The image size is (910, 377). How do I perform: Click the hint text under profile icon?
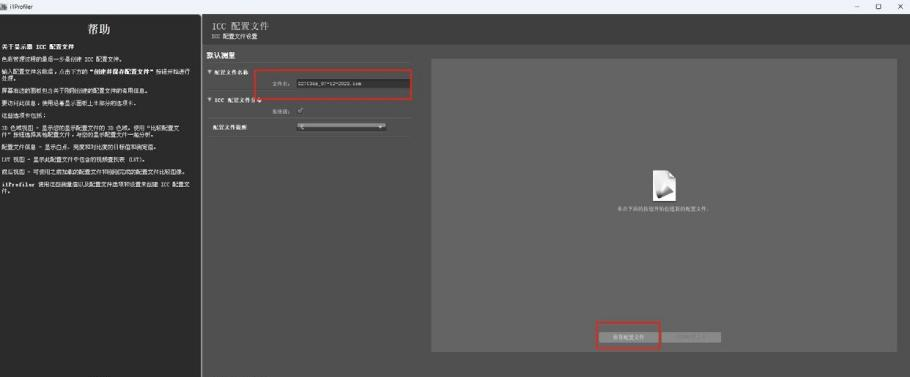663,208
